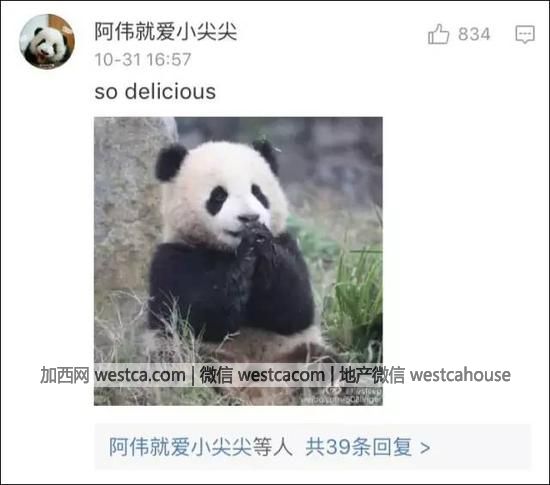Expand the 共39条回复 replies link
550x485 pixels.
click(x=358, y=447)
